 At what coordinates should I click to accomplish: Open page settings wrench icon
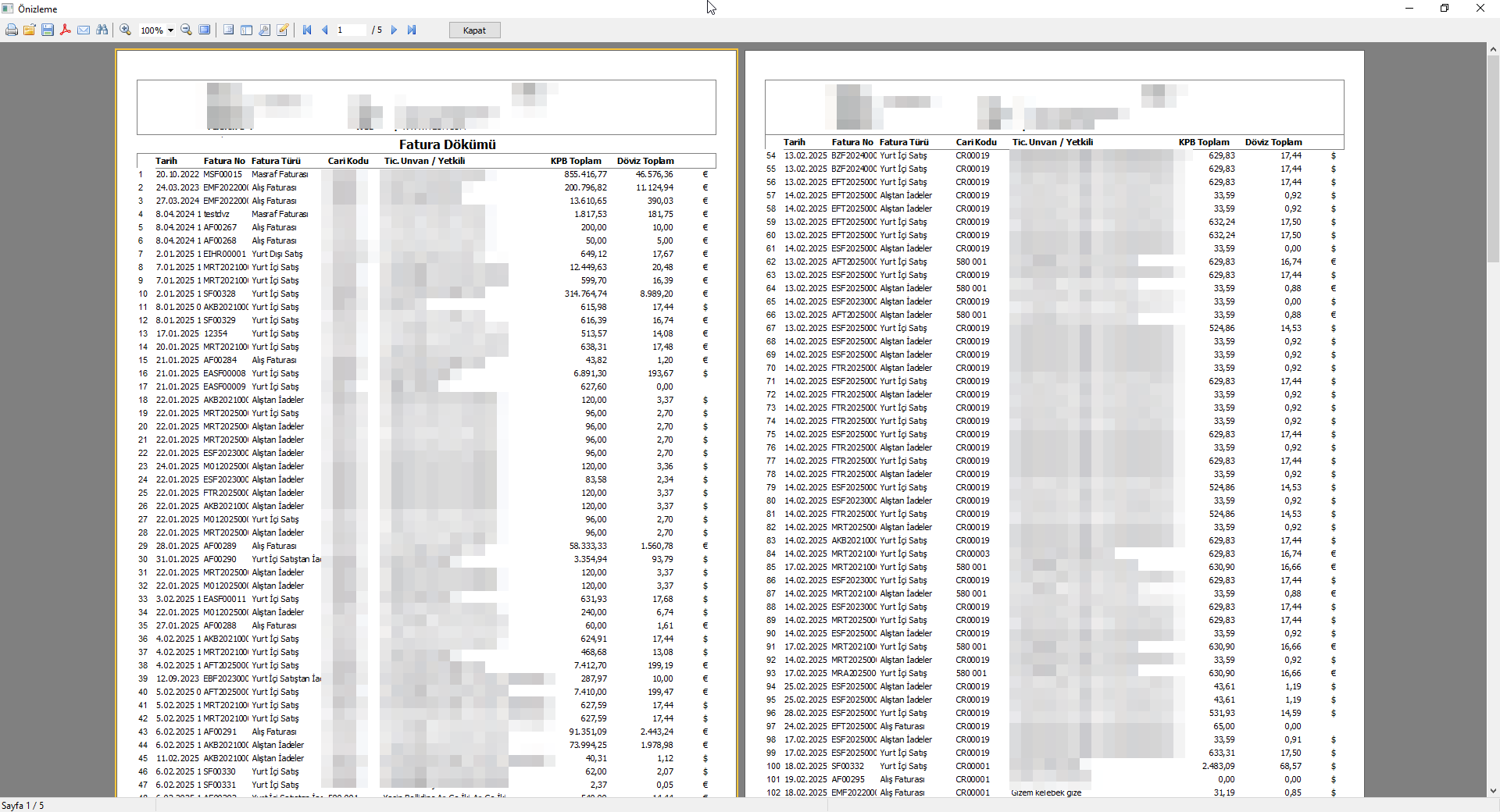click(265, 30)
